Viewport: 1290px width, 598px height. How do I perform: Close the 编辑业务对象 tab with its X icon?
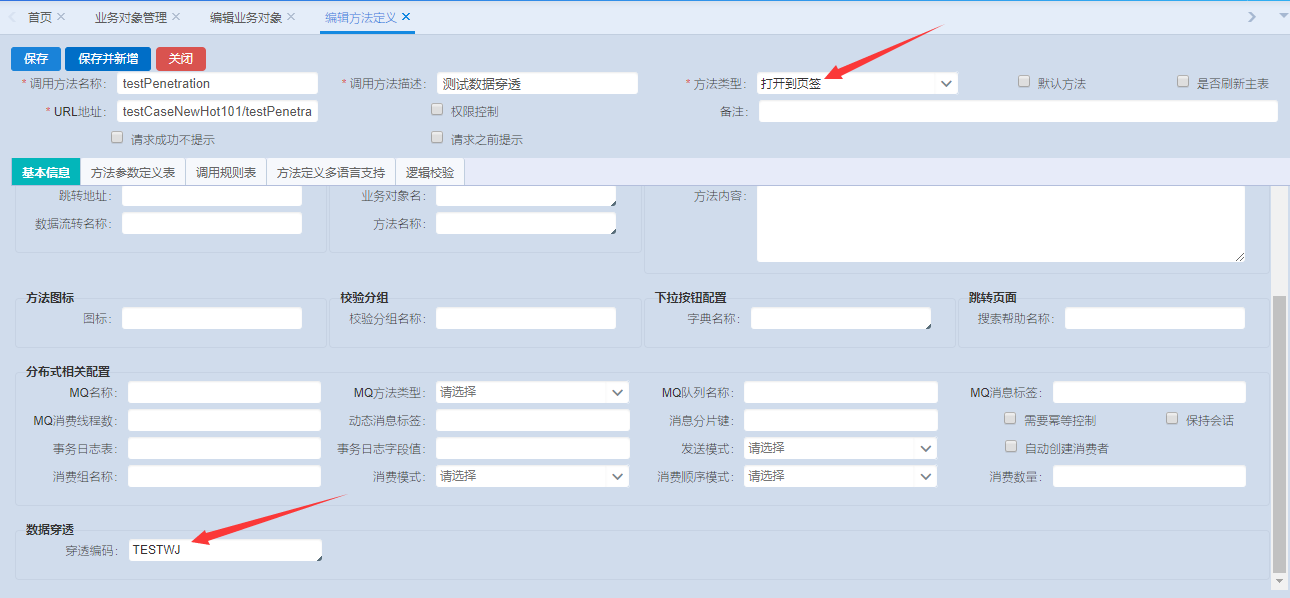291,17
